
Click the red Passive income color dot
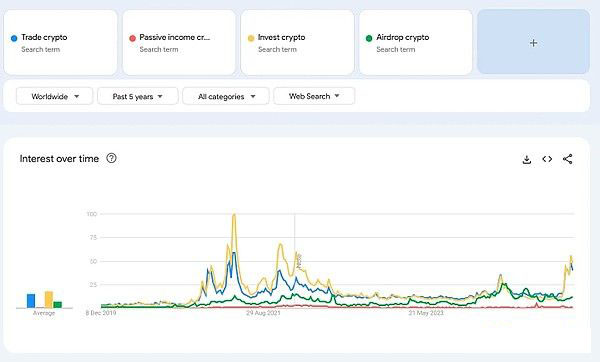click(x=132, y=38)
